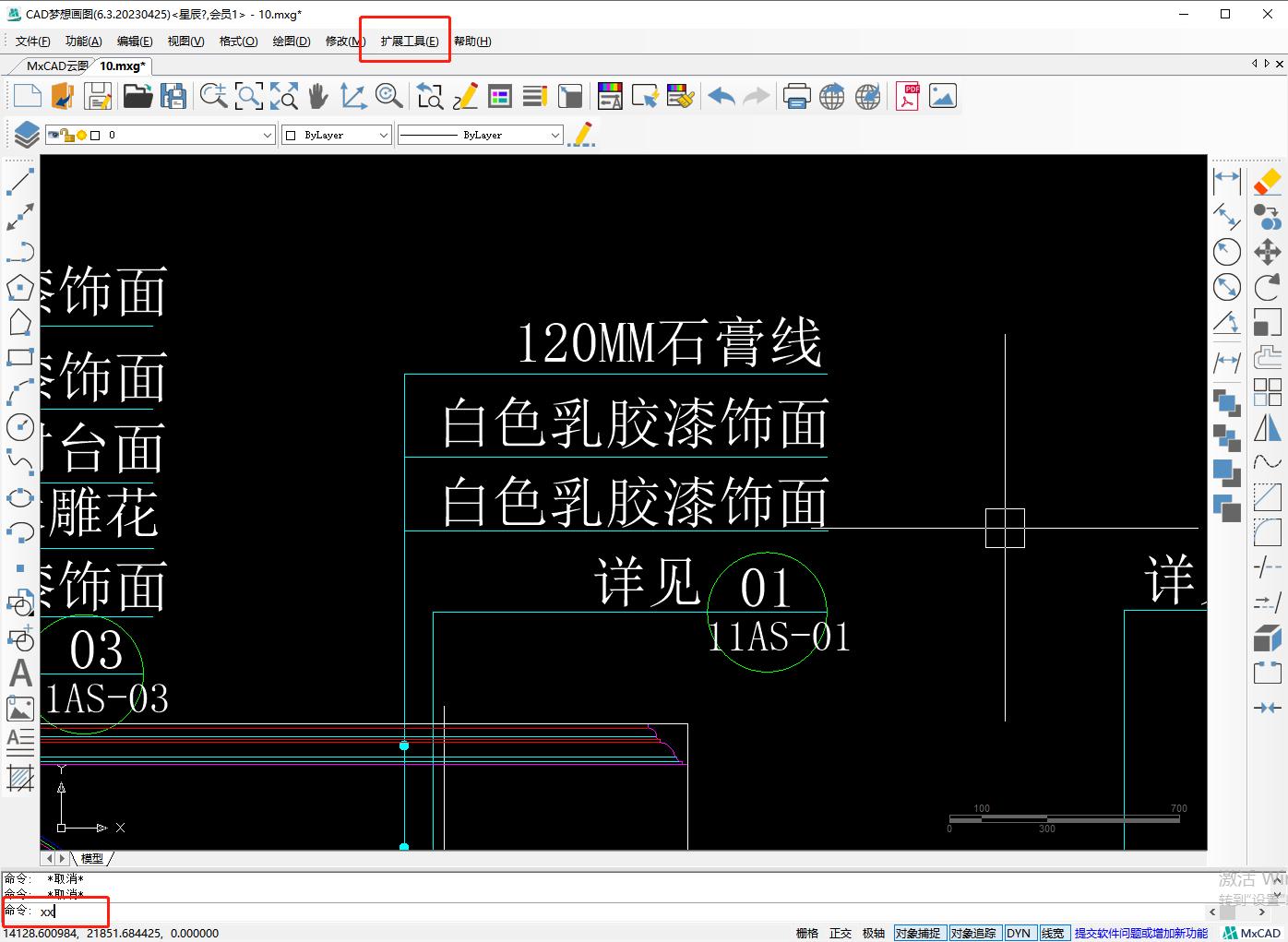Viewport: 1288px width, 942px height.
Task: Expand the color ByLayer dropdown
Action: point(385,134)
